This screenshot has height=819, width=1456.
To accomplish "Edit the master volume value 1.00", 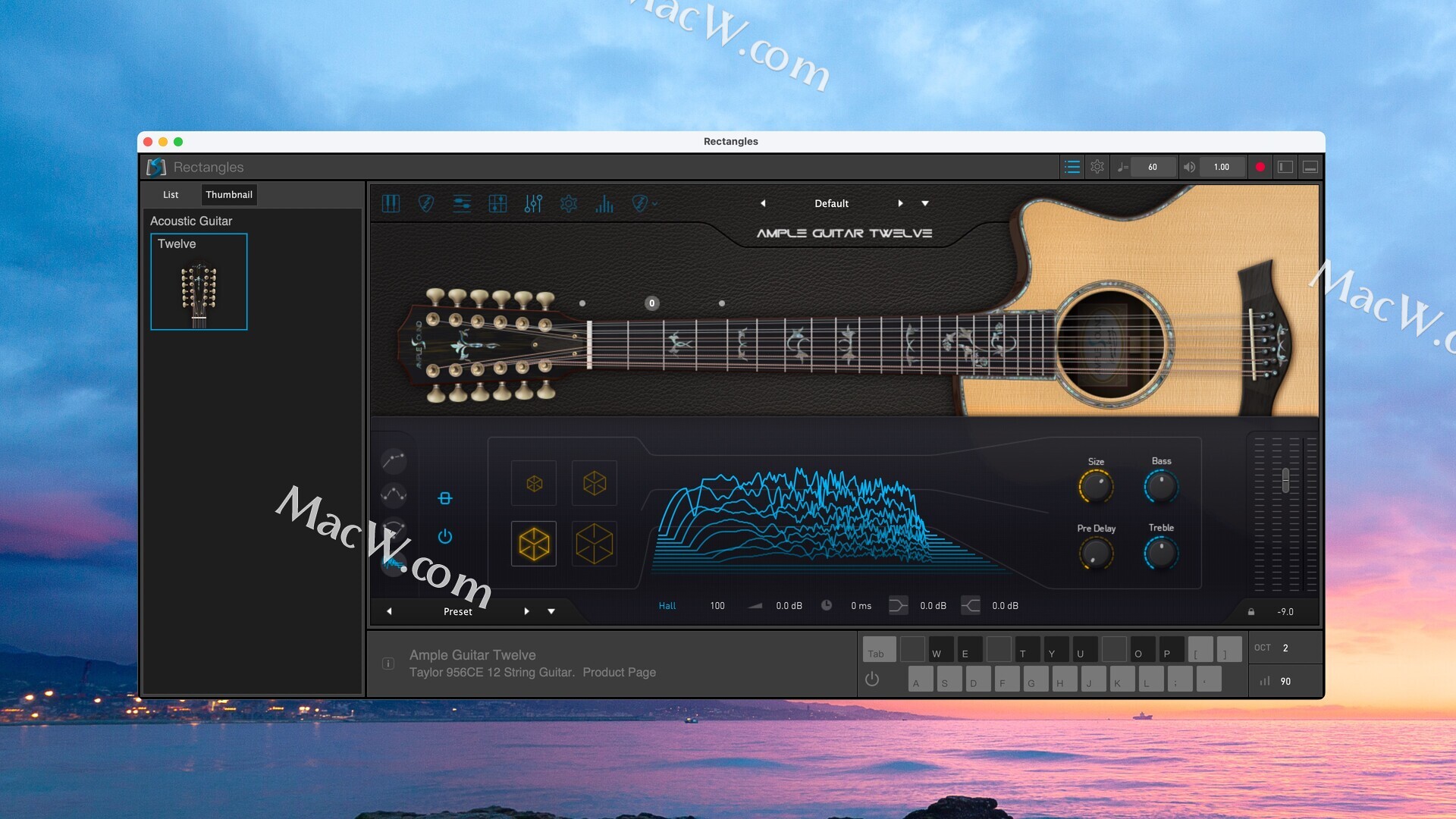I will (1222, 167).
